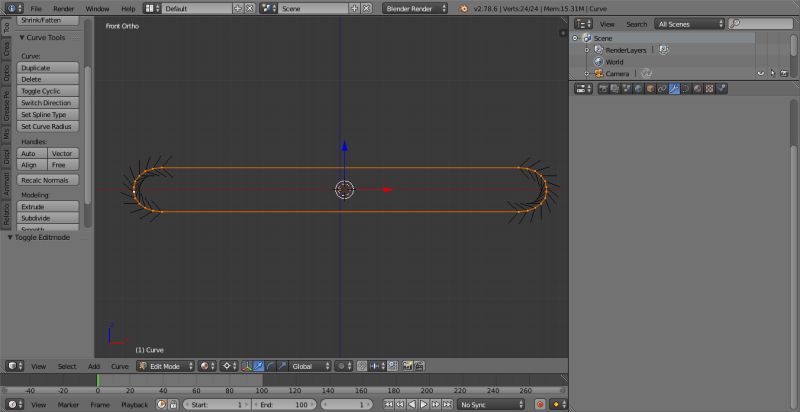Open the Playback menu

(x=134, y=405)
